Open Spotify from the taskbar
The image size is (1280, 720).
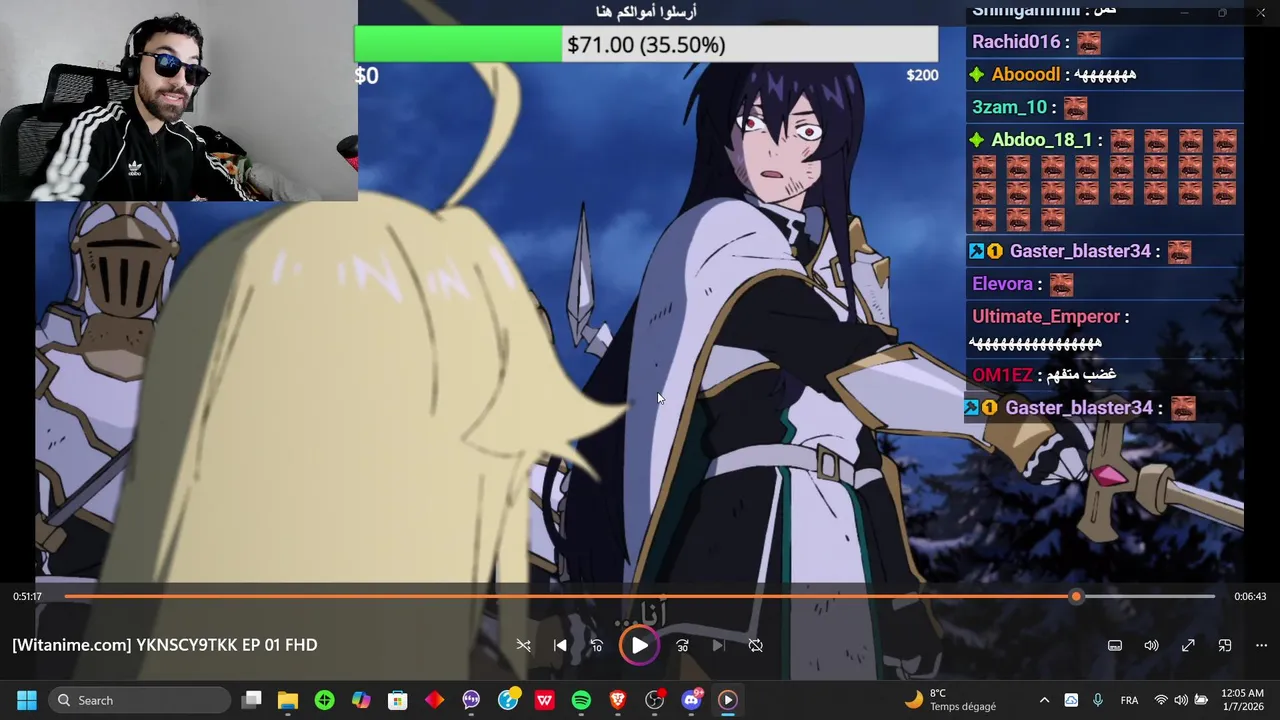point(581,700)
